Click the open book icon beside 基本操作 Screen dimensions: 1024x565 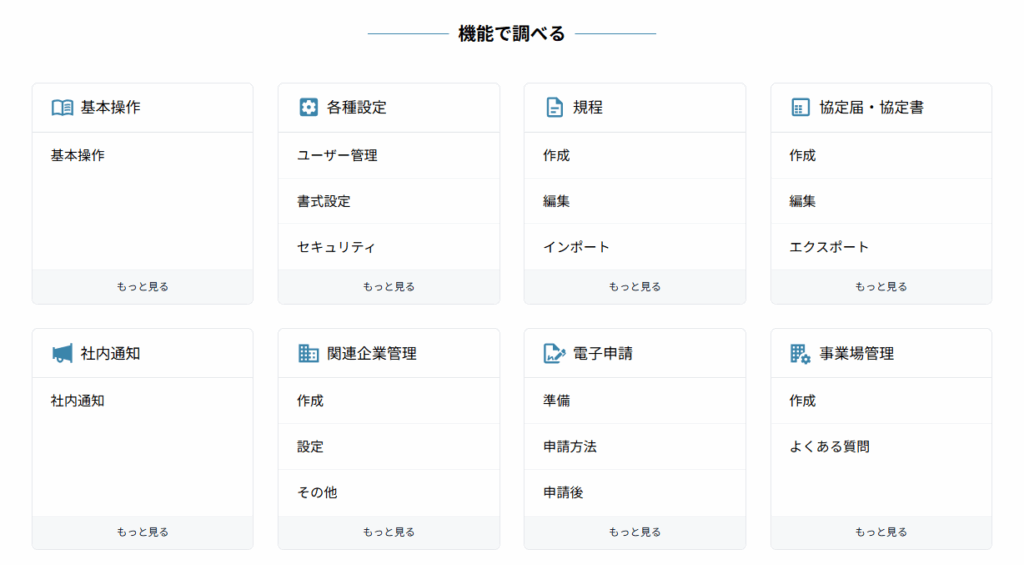tap(63, 107)
